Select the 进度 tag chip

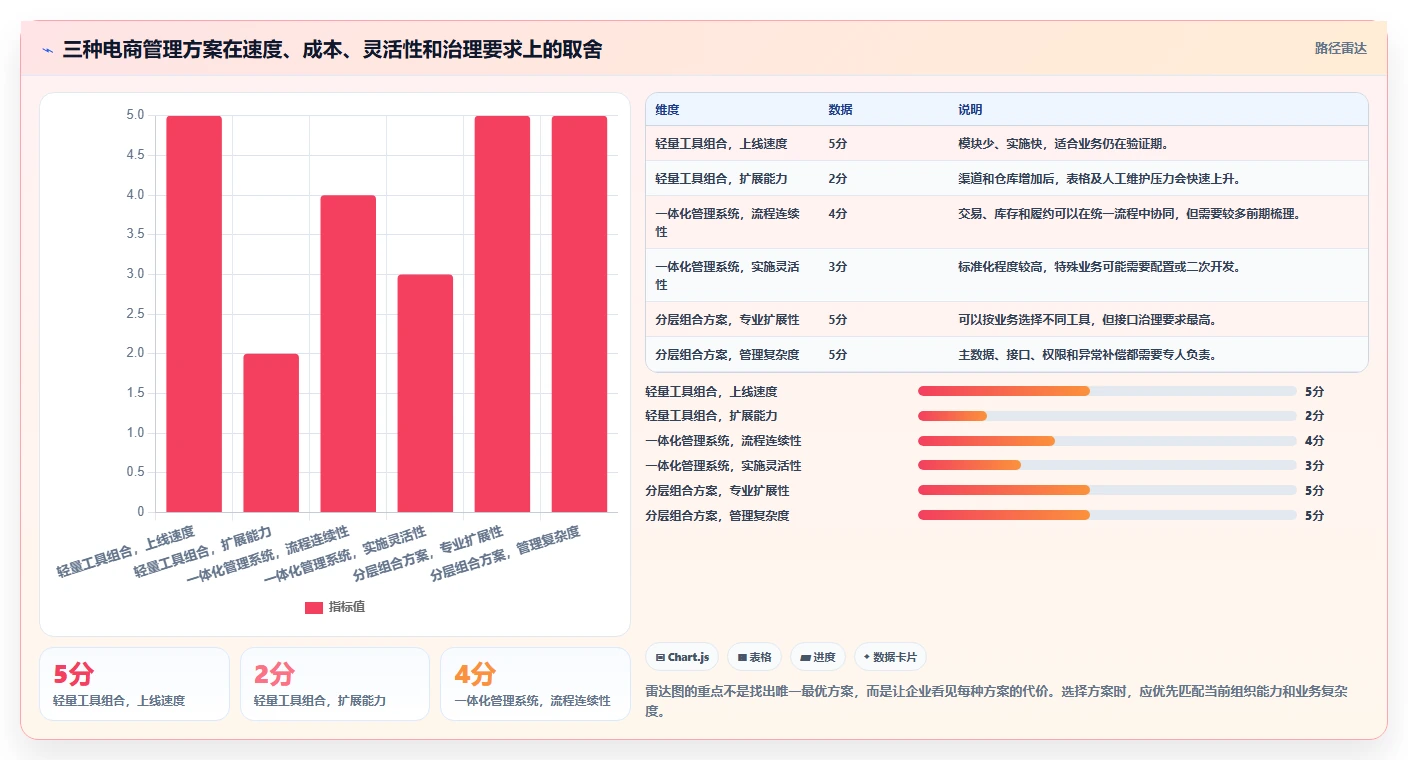coord(817,657)
